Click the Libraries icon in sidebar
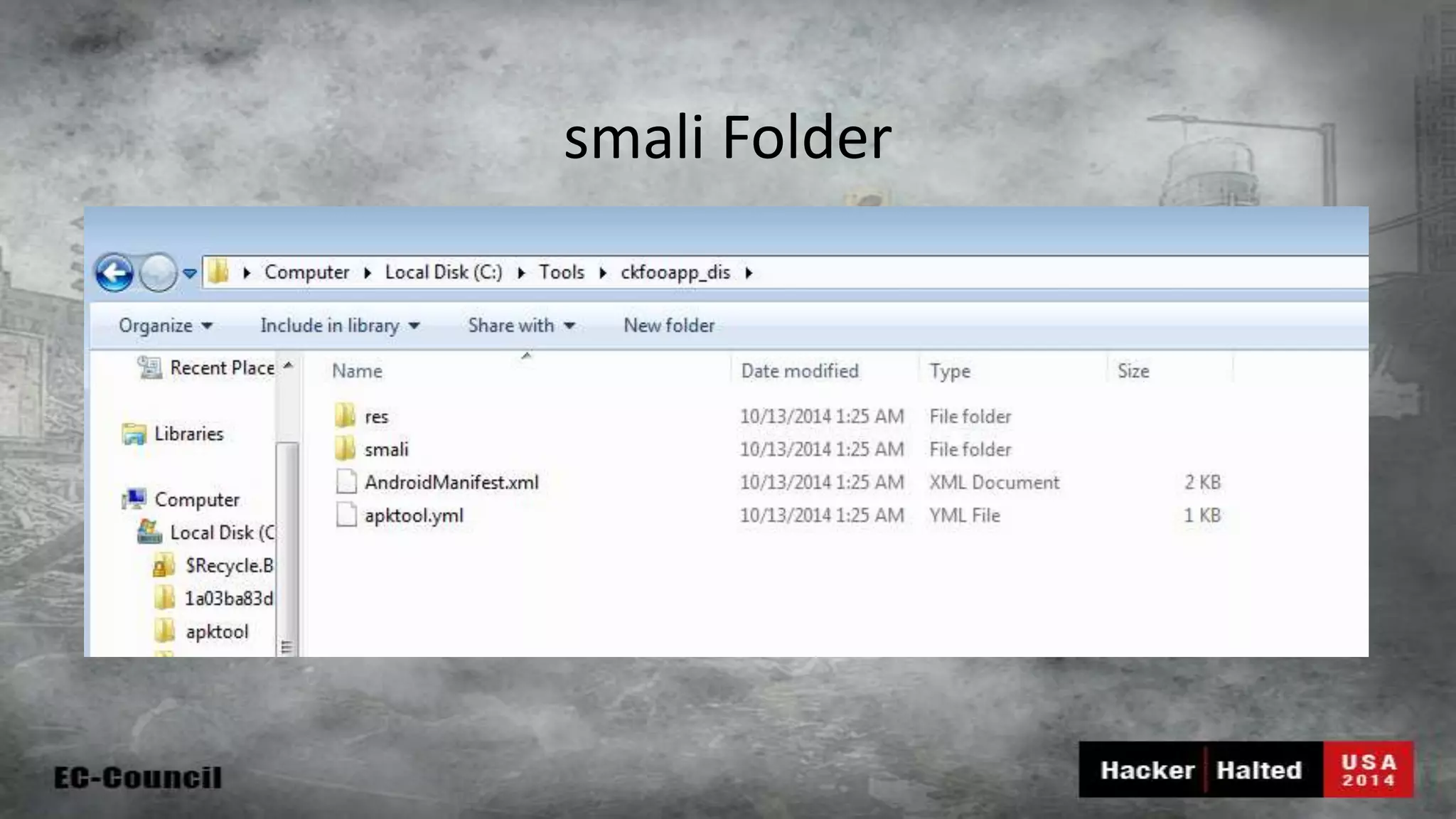The height and width of the screenshot is (819, 1456). (x=134, y=434)
